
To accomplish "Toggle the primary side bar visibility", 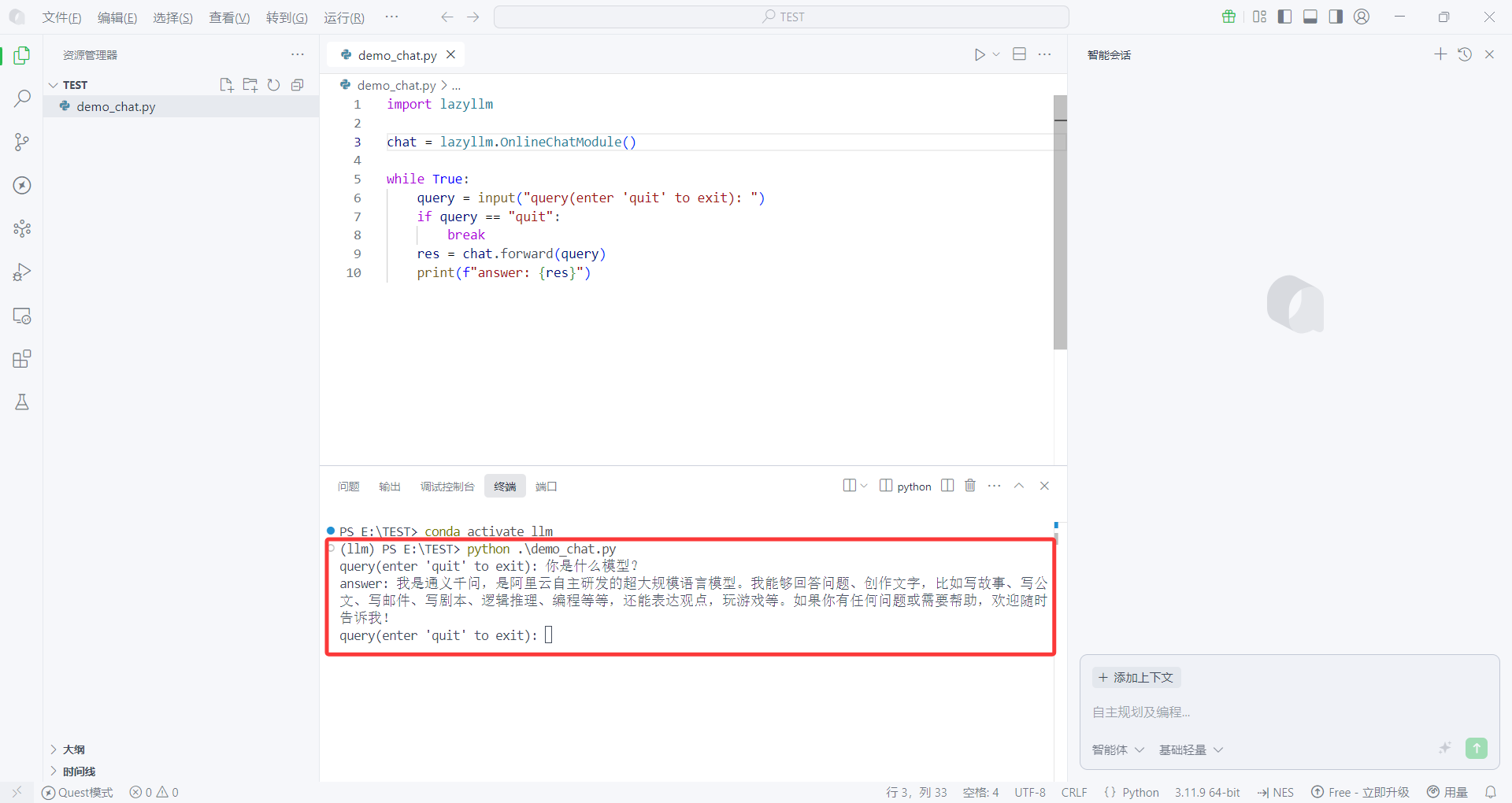I will click(1285, 17).
